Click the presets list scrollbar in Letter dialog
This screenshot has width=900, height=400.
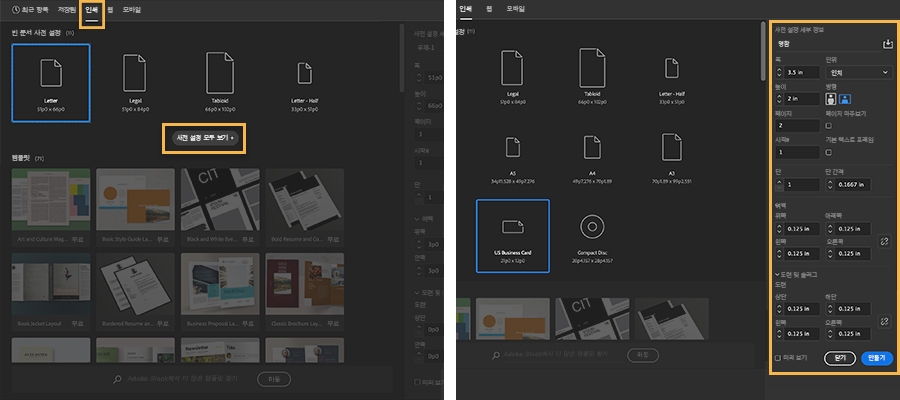[401, 57]
